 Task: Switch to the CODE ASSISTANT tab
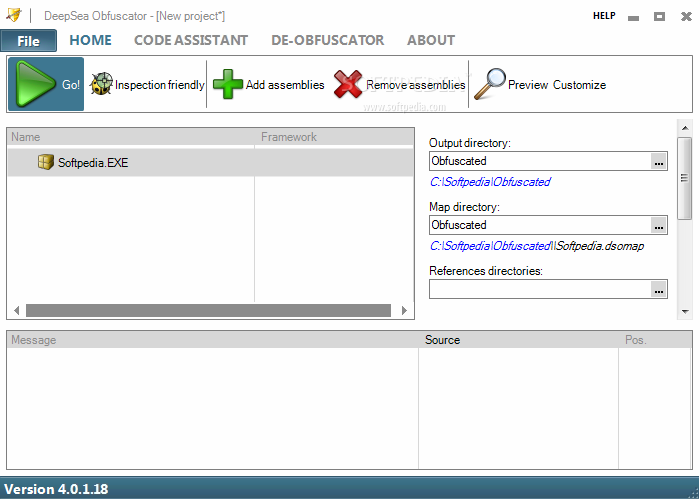tap(191, 40)
